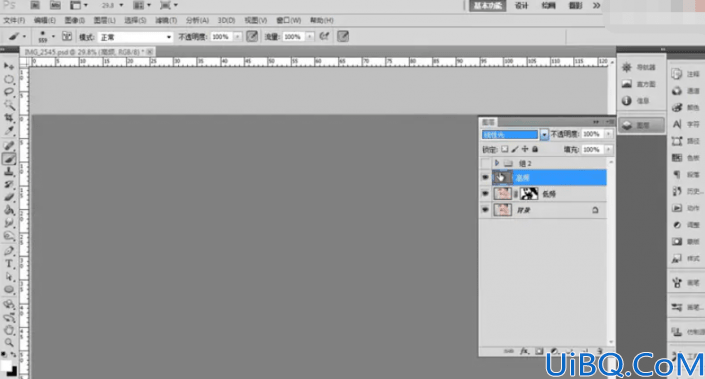Click the foreground color swatch

[x=6, y=366]
